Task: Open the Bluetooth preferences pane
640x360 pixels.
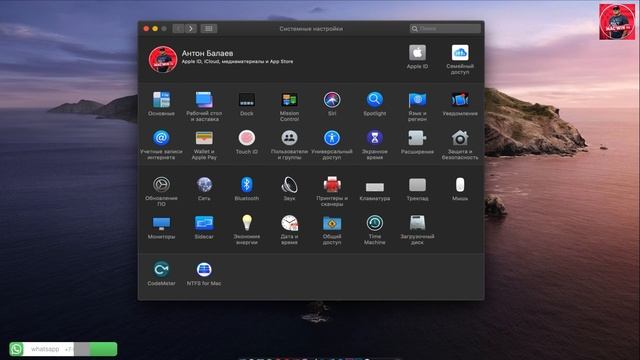Action: [247, 185]
